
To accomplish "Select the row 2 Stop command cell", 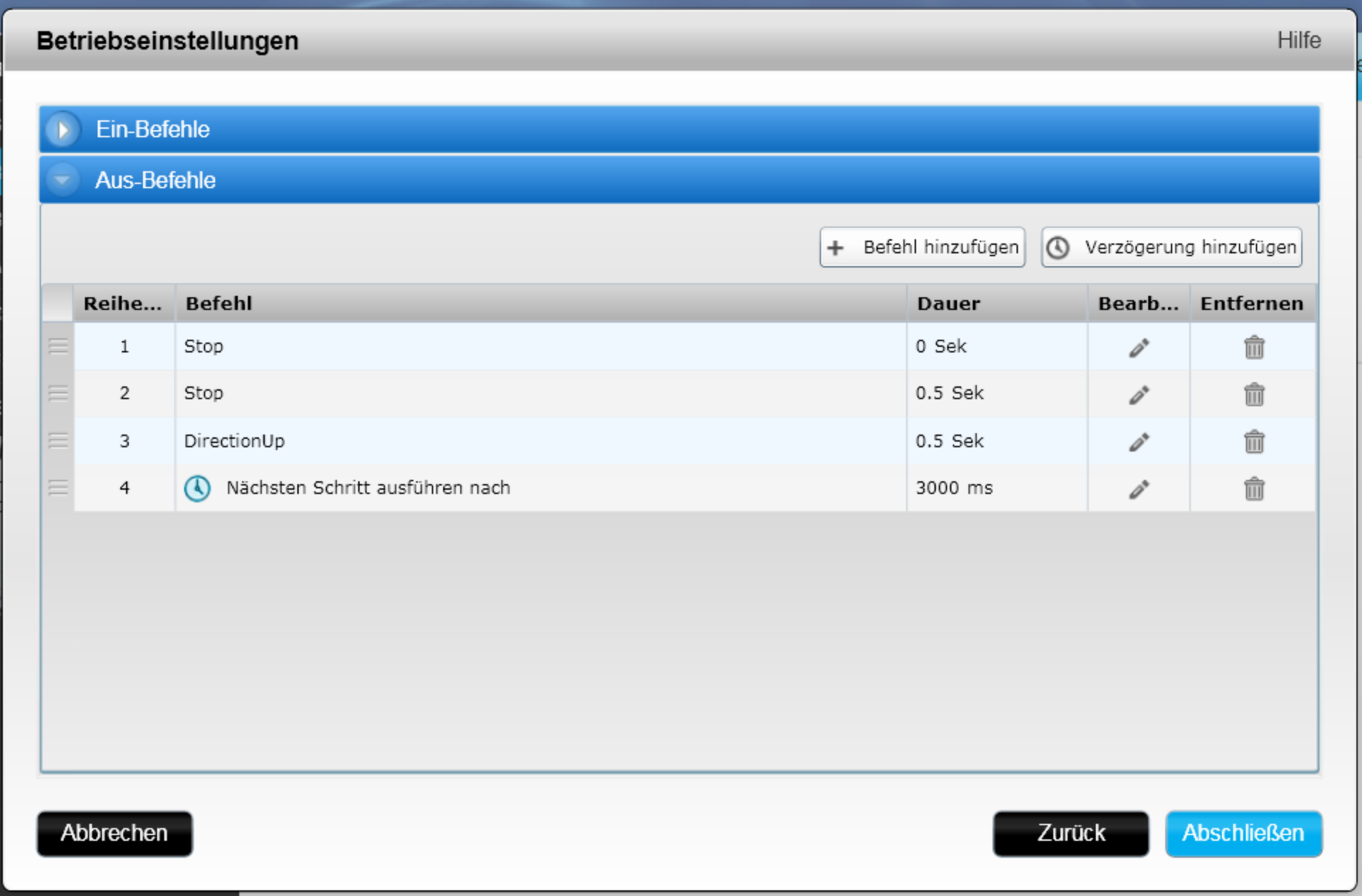I will coord(541,394).
